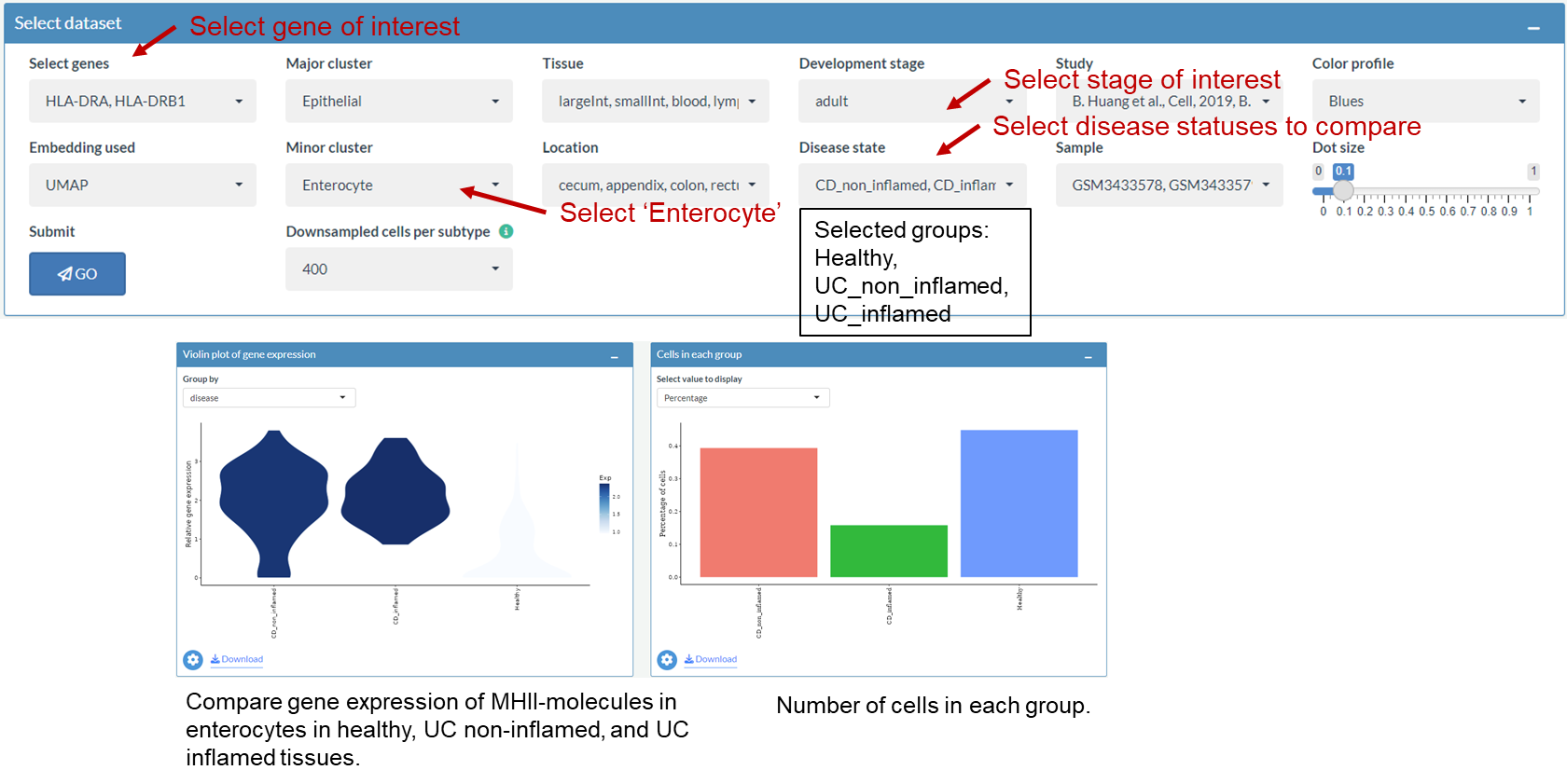
Task: Open the Tissue selection dropdown
Action: tap(656, 101)
